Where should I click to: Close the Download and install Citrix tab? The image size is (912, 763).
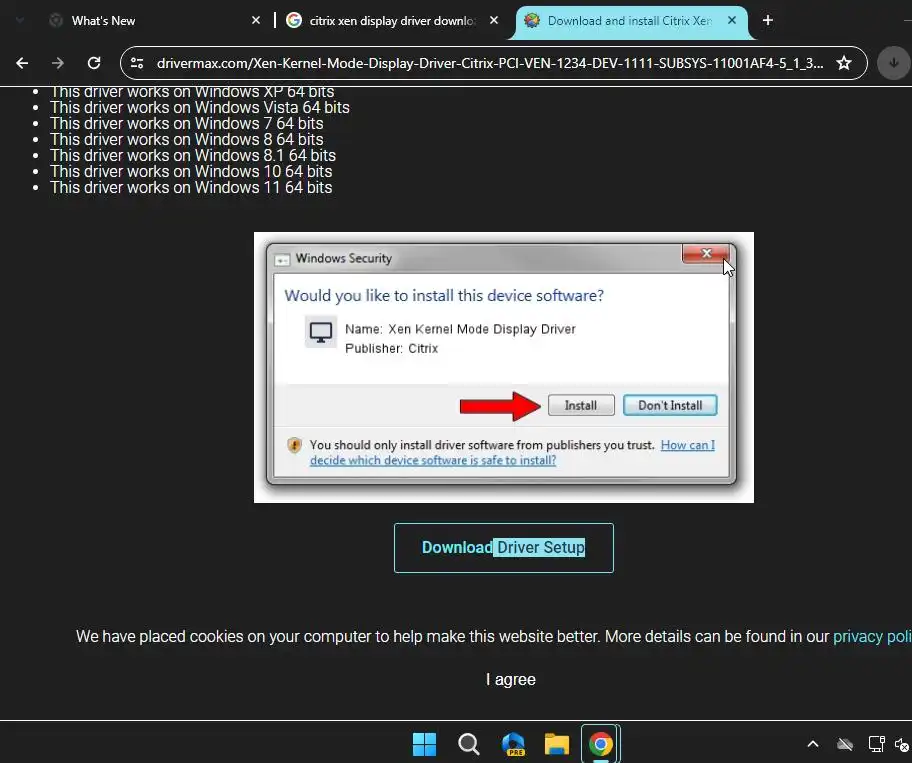click(x=732, y=20)
